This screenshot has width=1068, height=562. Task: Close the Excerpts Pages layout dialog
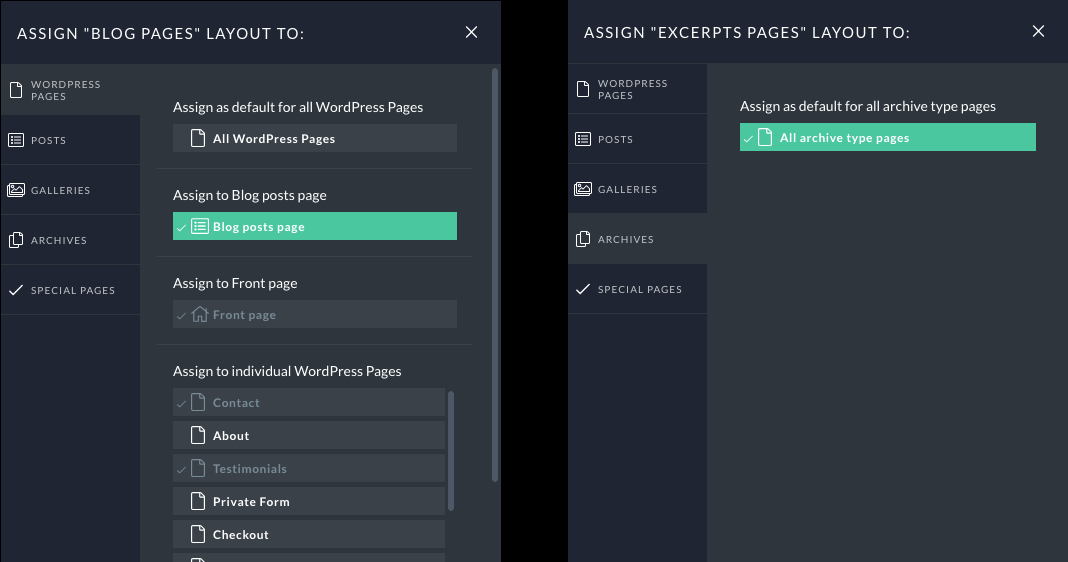[x=1038, y=31]
